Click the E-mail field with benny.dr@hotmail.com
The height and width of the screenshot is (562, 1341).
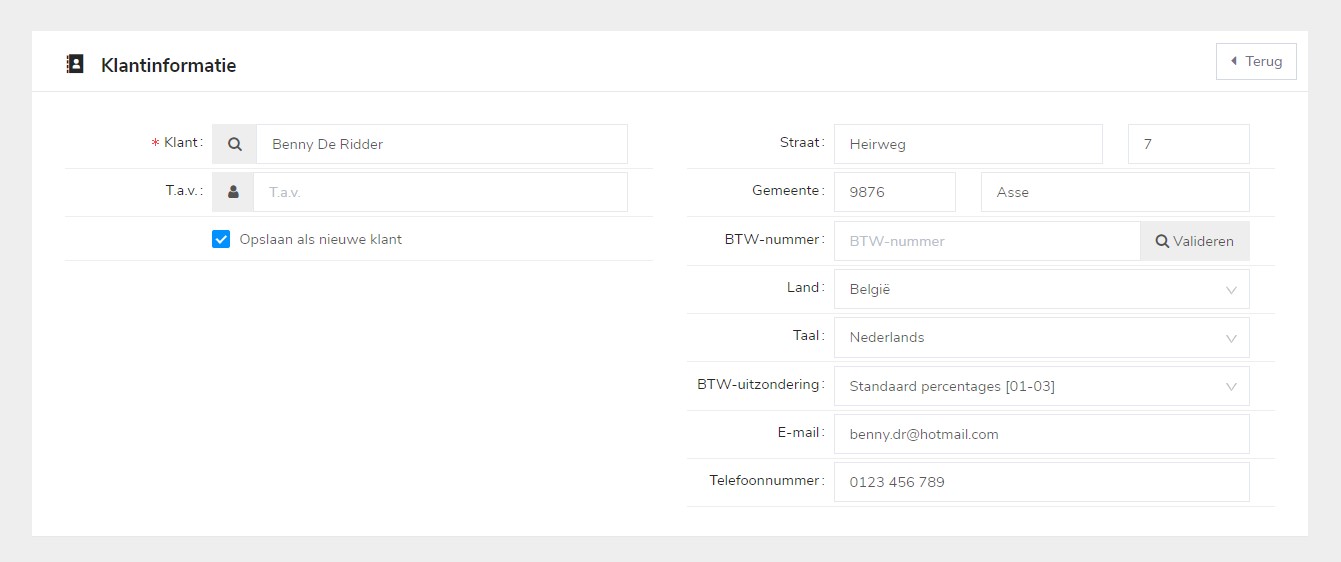coord(1040,434)
